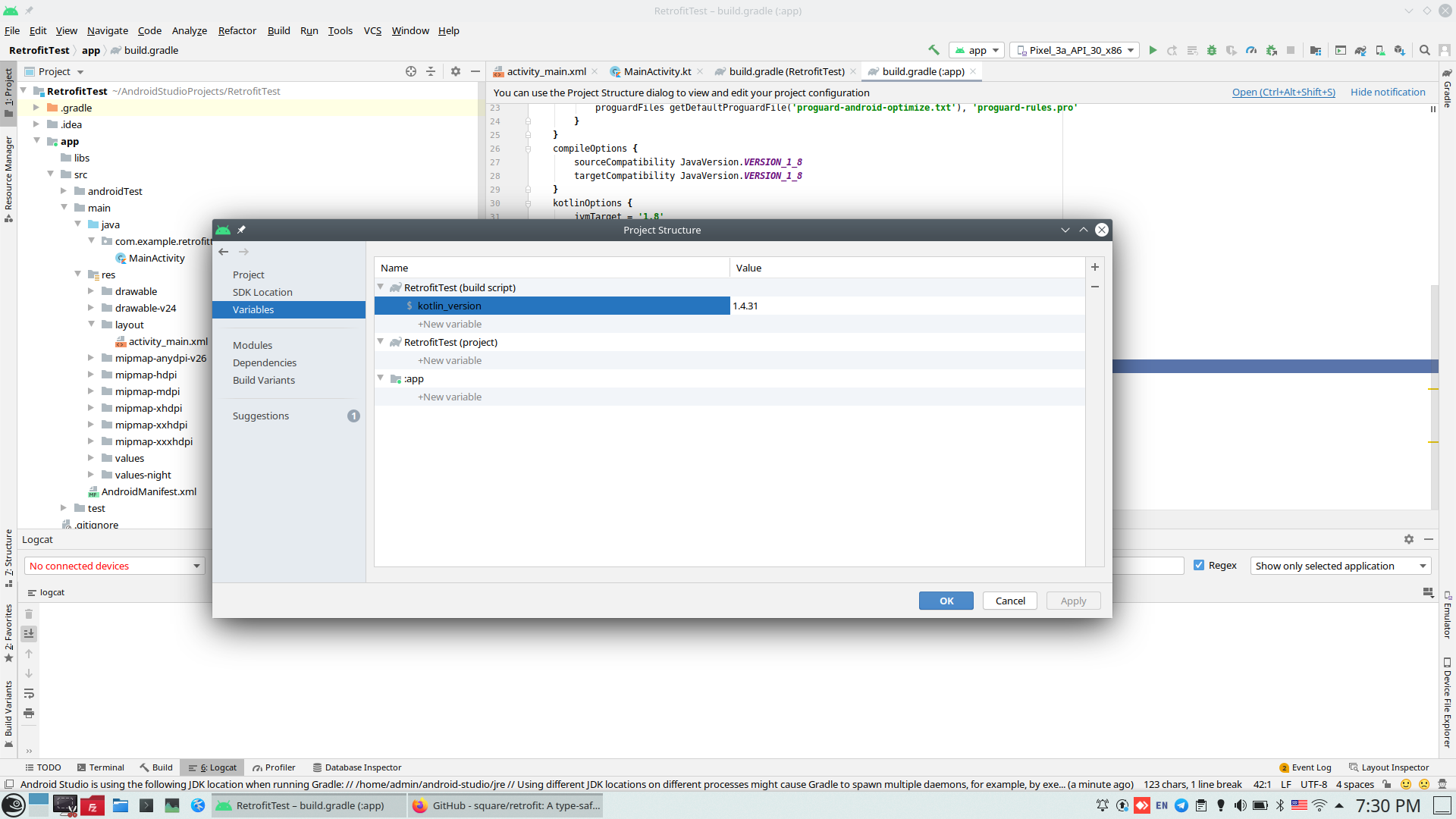Open the No connected devices dropdown
The width and height of the screenshot is (1456, 819).
click(115, 566)
